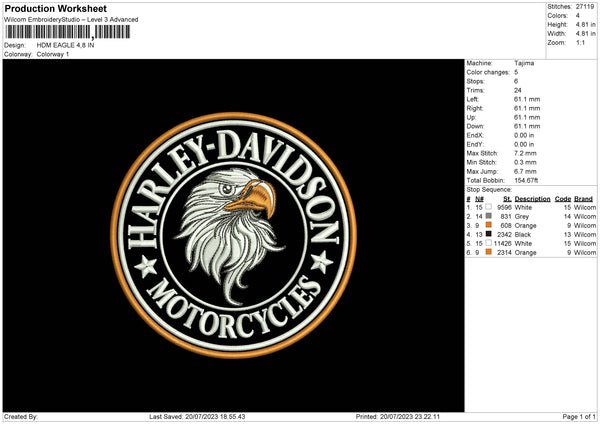Click stitch count '11426' in stop 5
This screenshot has height=424, width=600.
(503, 244)
